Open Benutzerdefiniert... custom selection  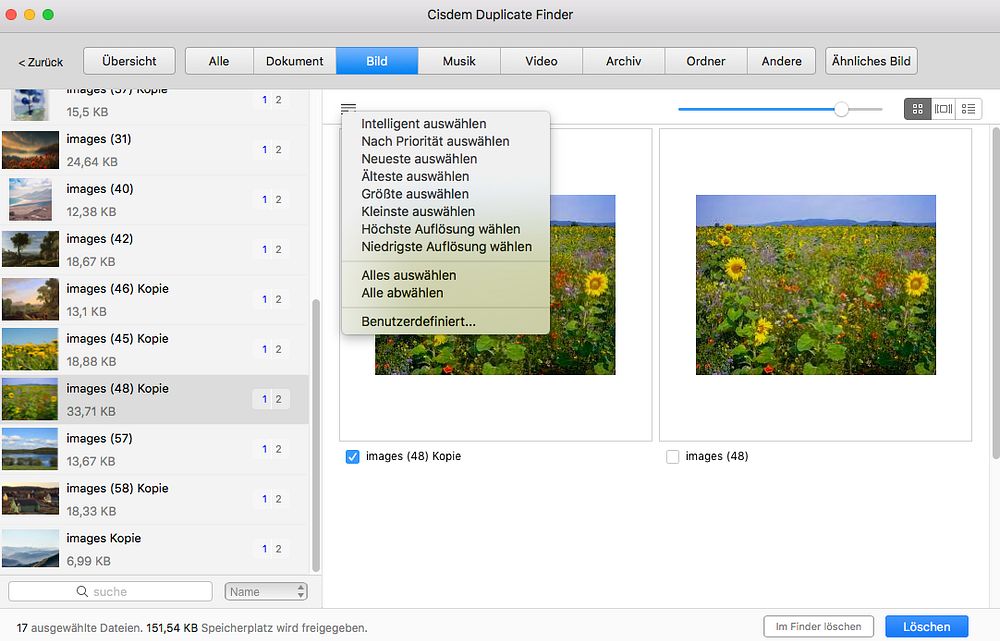tap(418, 321)
